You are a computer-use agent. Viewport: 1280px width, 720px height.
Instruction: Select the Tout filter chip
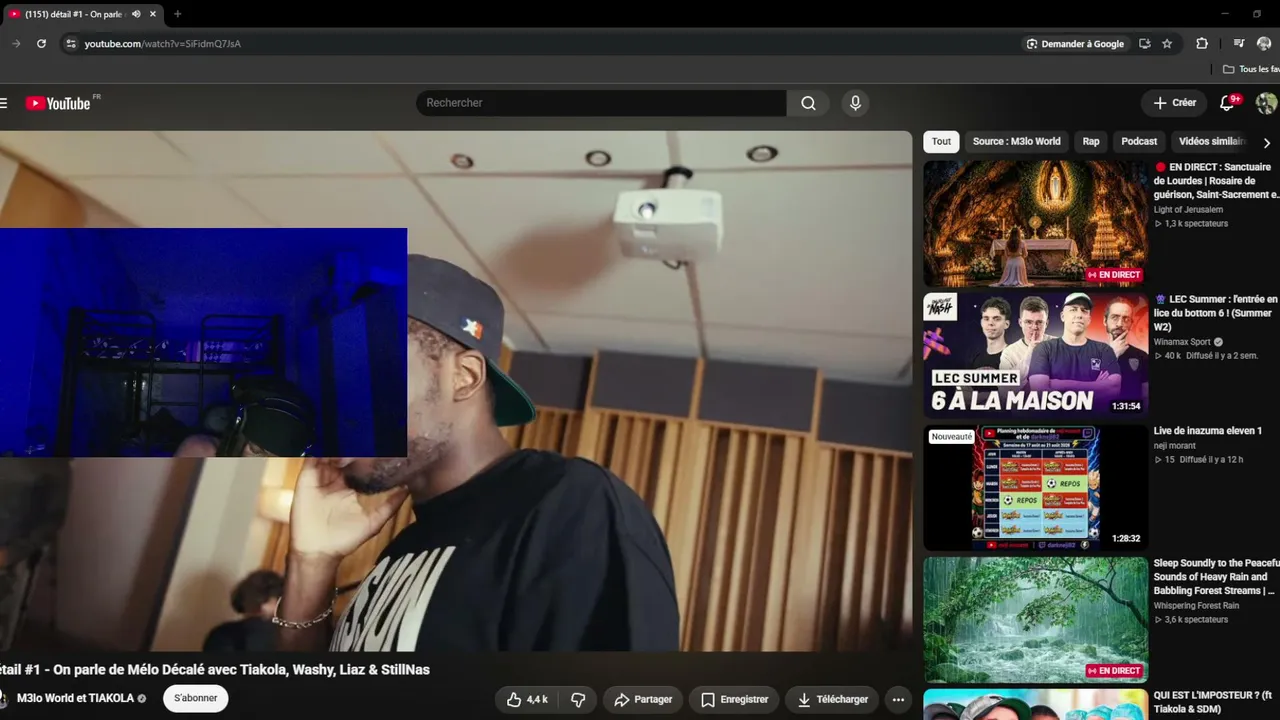941,142
